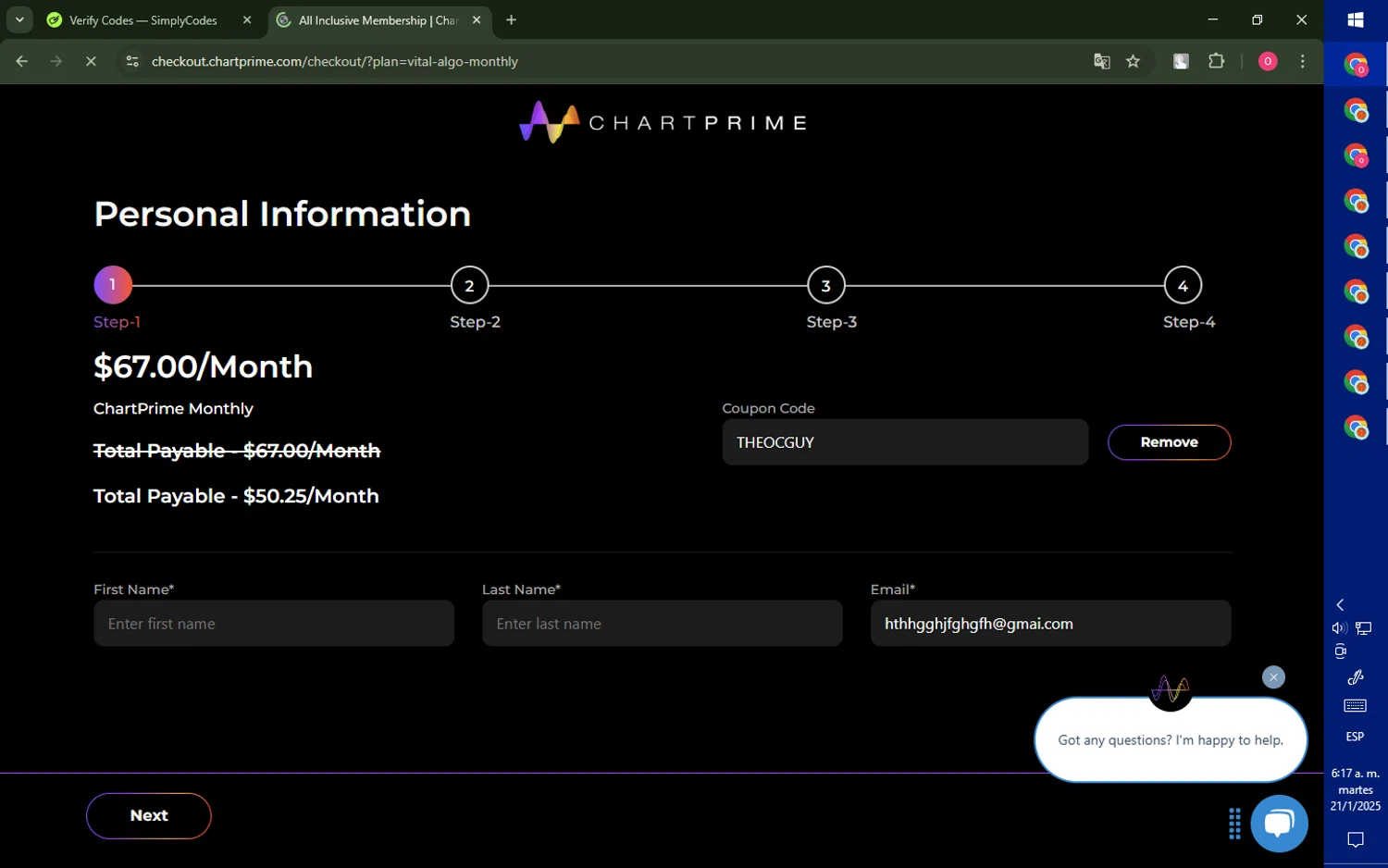This screenshot has height=868, width=1388.
Task: Select the All Inclusive Membership tab
Action: 379,20
